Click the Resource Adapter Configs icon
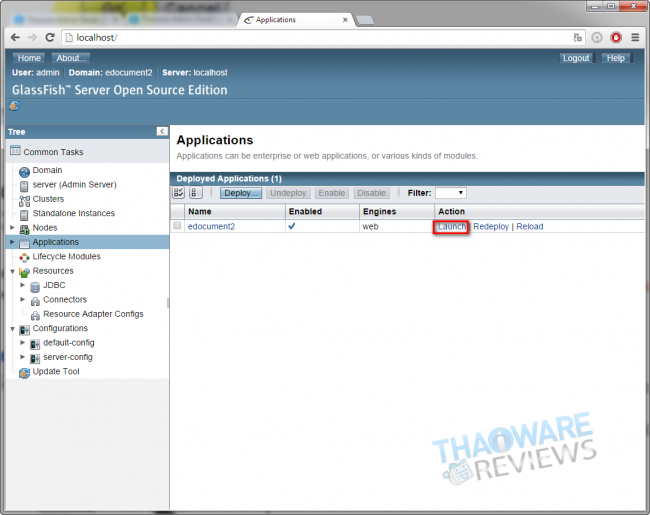The height and width of the screenshot is (515, 650). coord(35,316)
